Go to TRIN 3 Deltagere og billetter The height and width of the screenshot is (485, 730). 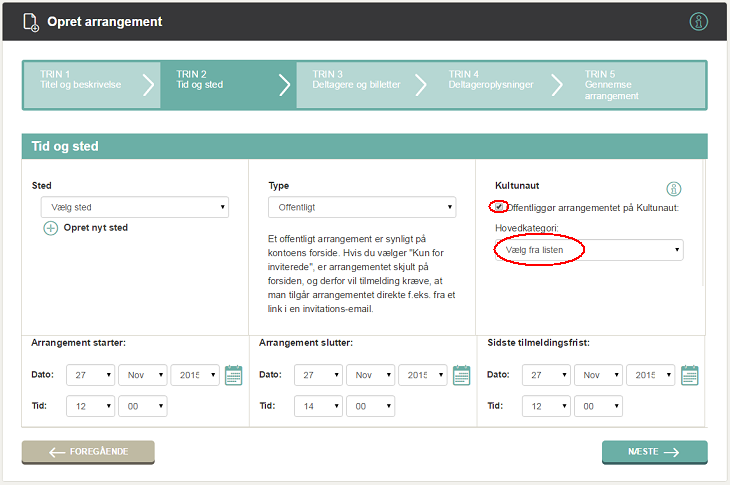365,85
